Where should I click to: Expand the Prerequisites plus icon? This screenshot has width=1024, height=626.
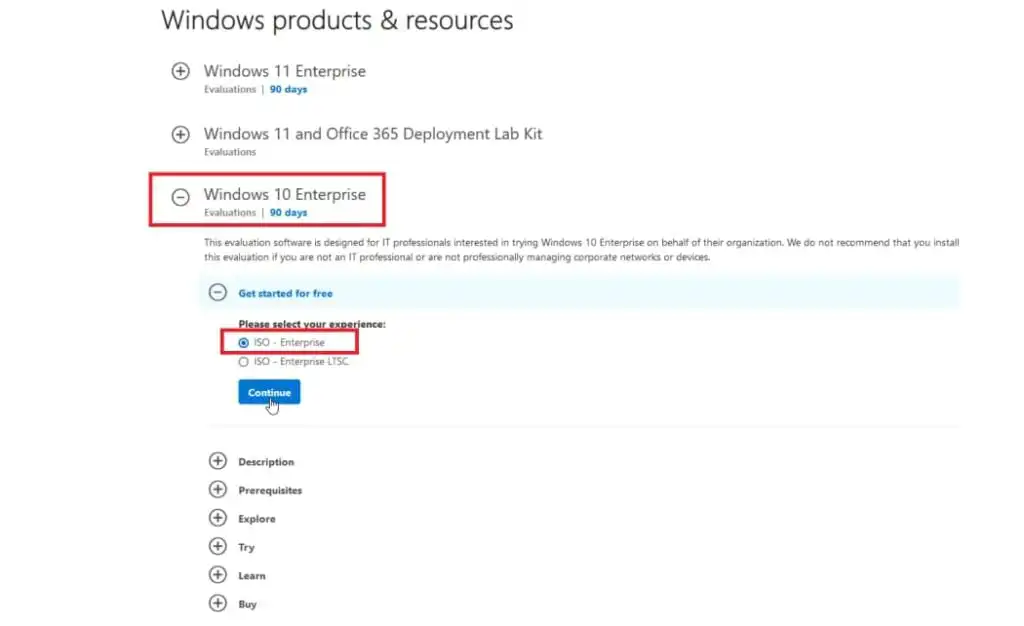pyautogui.click(x=217, y=489)
